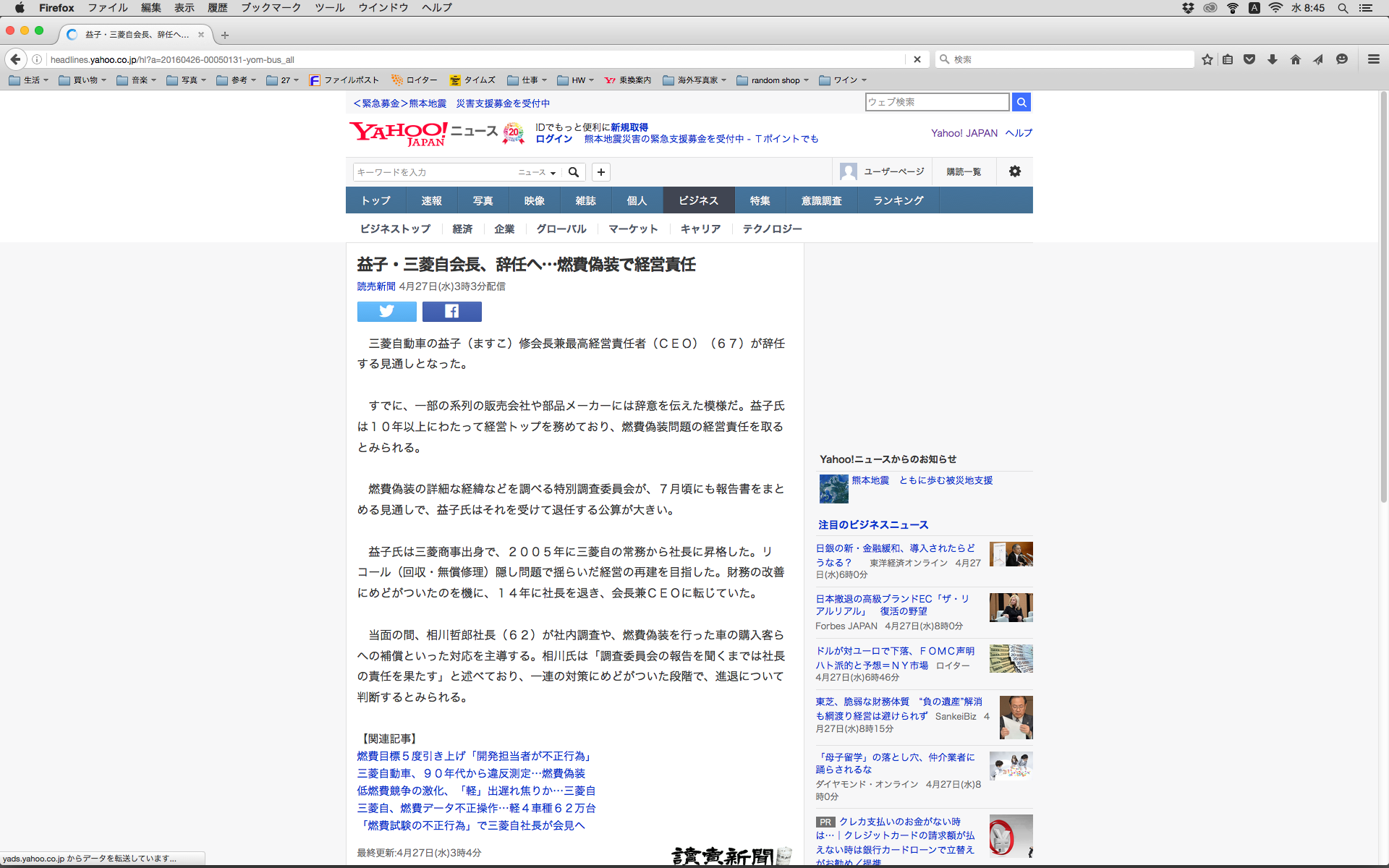
Task: Select the 経済 sub-navigation tab
Action: [x=462, y=229]
